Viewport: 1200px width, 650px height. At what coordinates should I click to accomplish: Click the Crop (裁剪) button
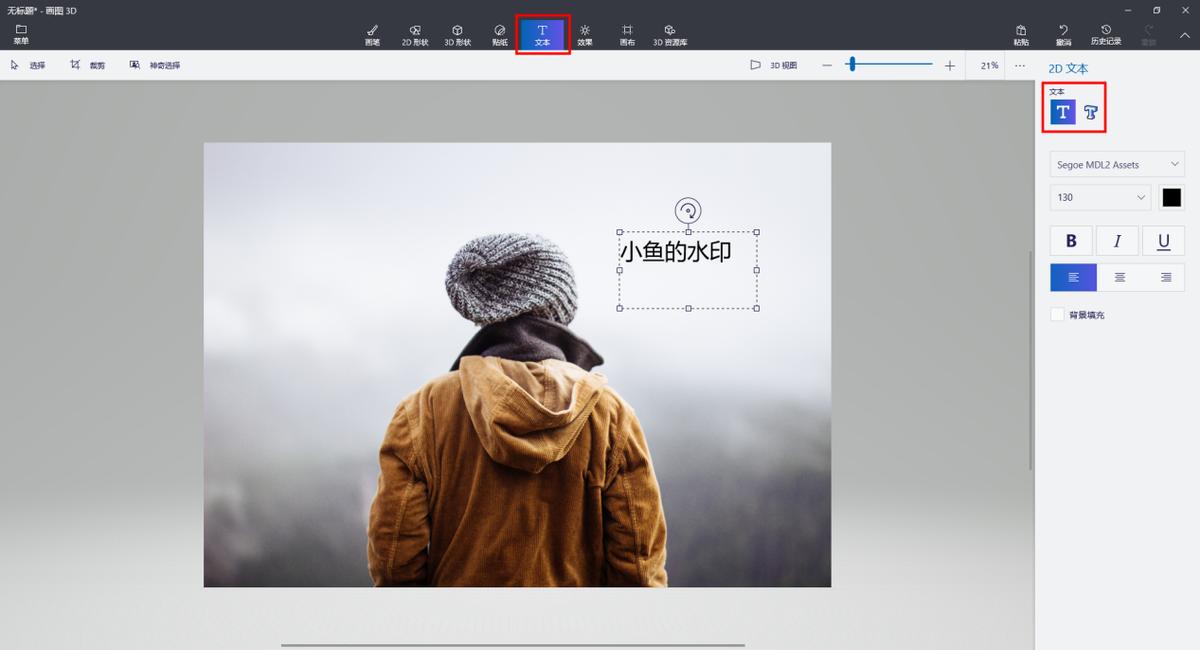coord(88,65)
